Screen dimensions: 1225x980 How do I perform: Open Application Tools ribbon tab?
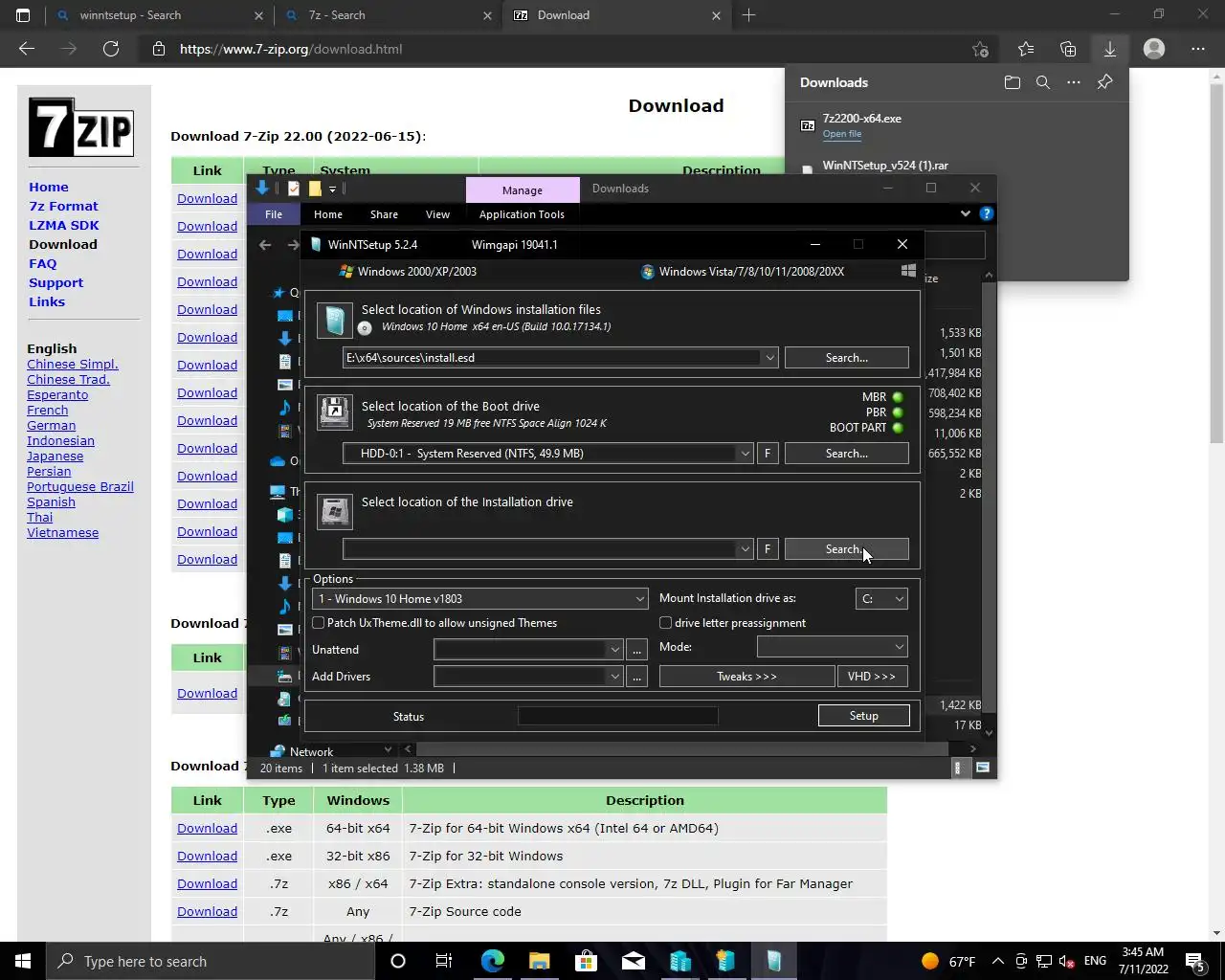(x=522, y=214)
